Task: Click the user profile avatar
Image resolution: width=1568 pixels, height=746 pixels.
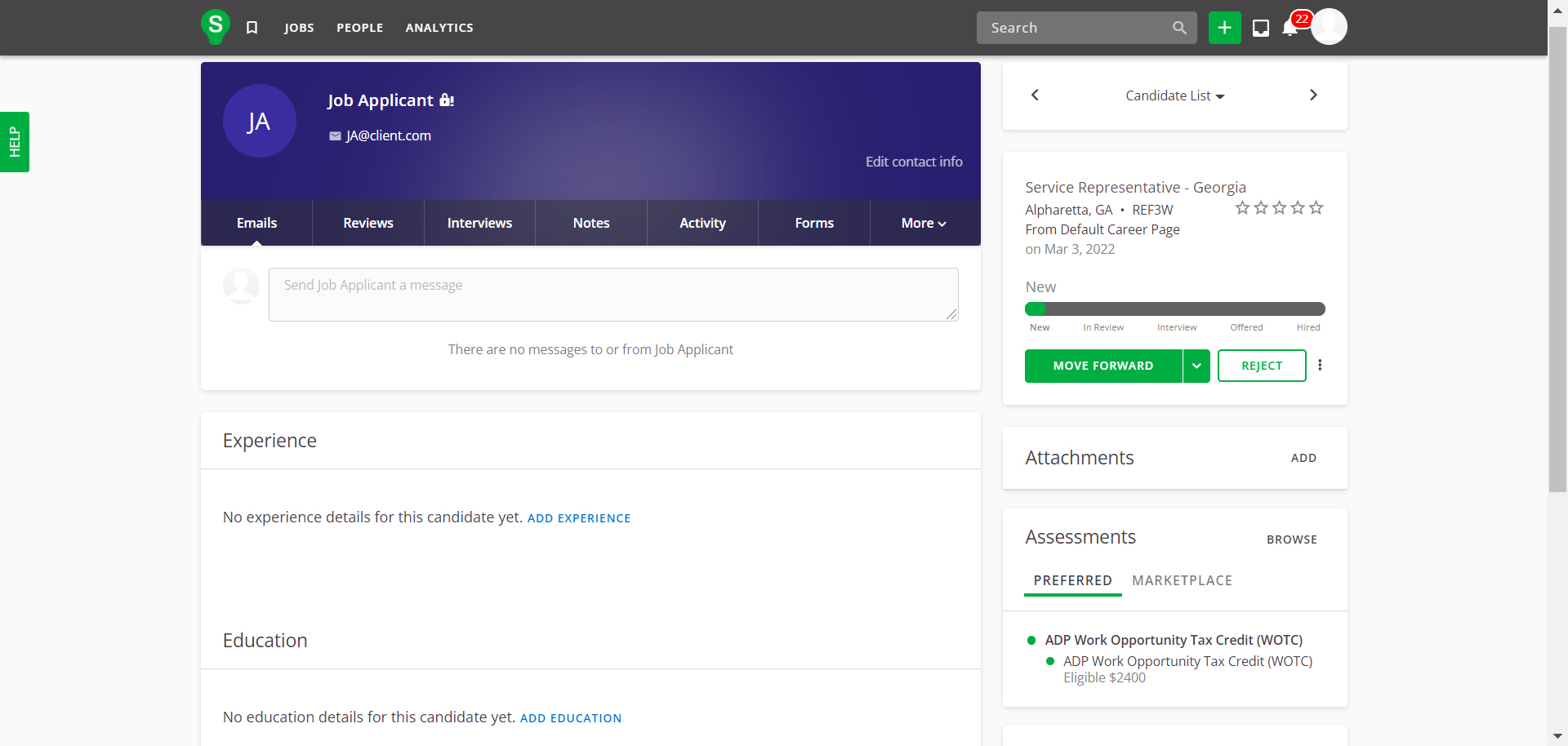Action: click(1329, 27)
